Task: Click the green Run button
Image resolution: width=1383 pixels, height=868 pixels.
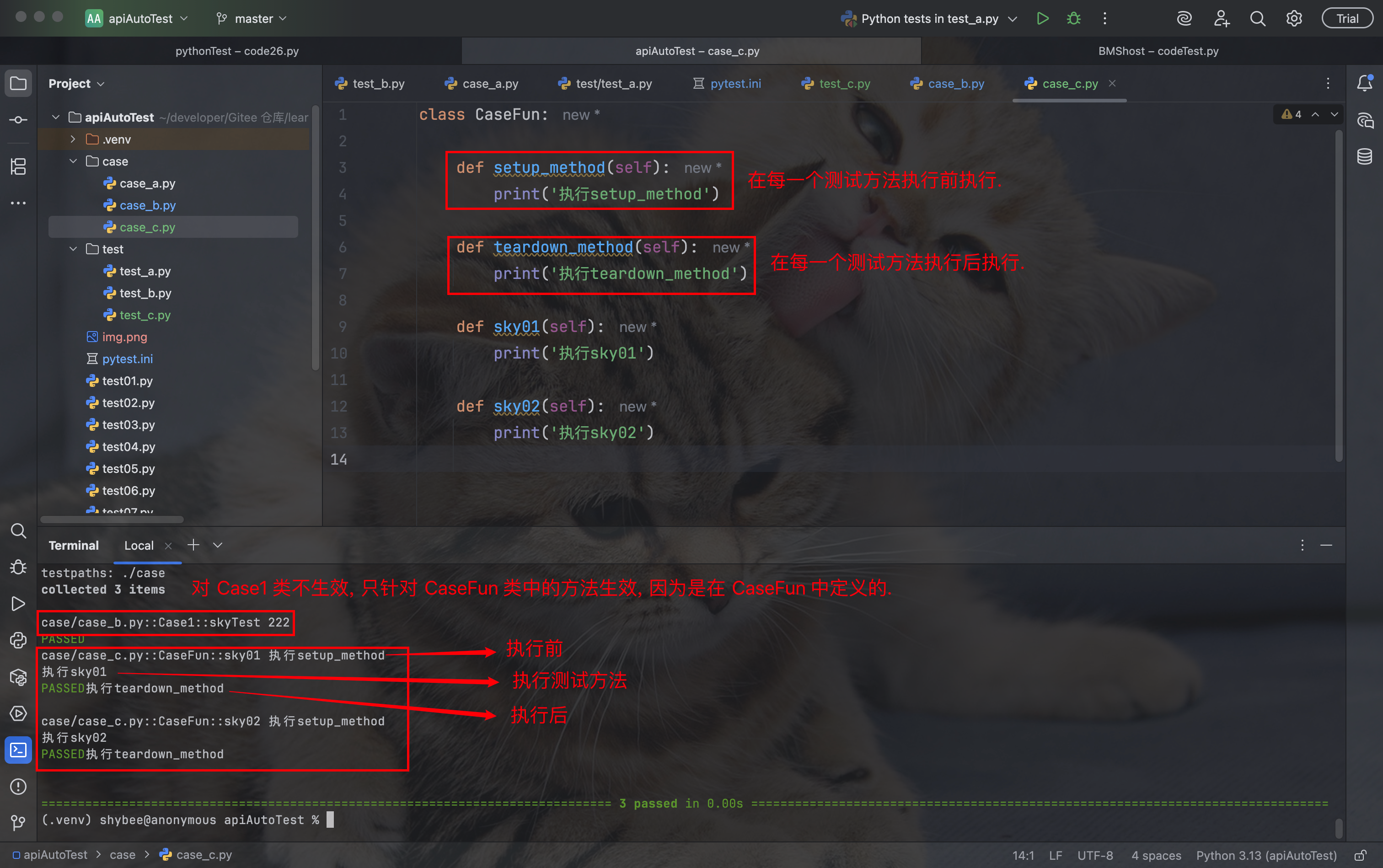Action: [1043, 18]
